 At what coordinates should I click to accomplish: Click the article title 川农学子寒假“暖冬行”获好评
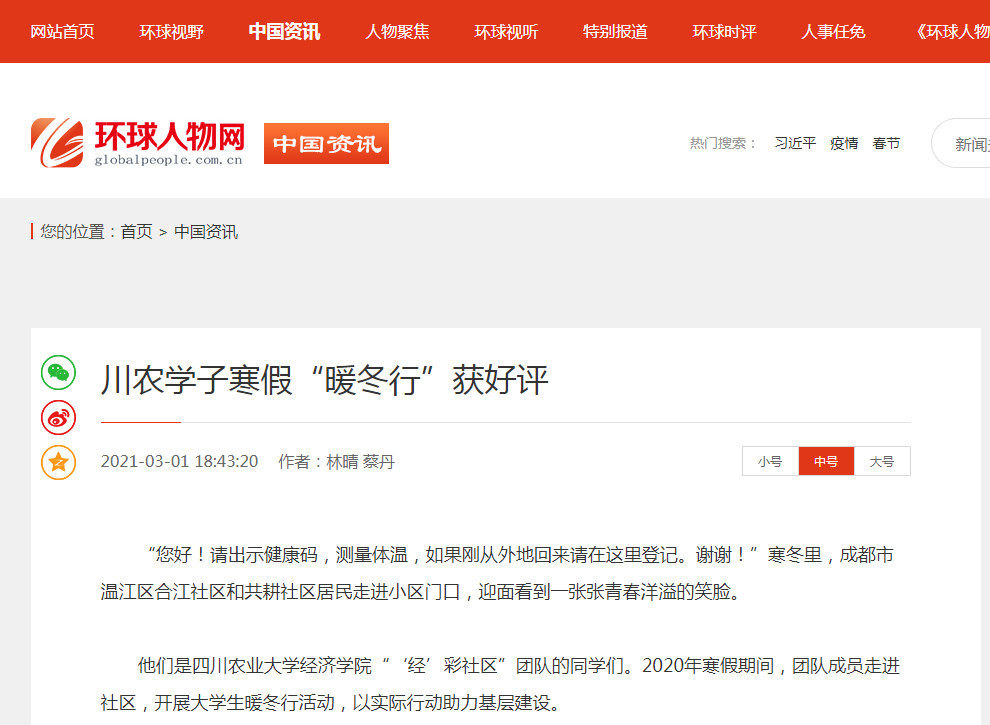point(325,380)
